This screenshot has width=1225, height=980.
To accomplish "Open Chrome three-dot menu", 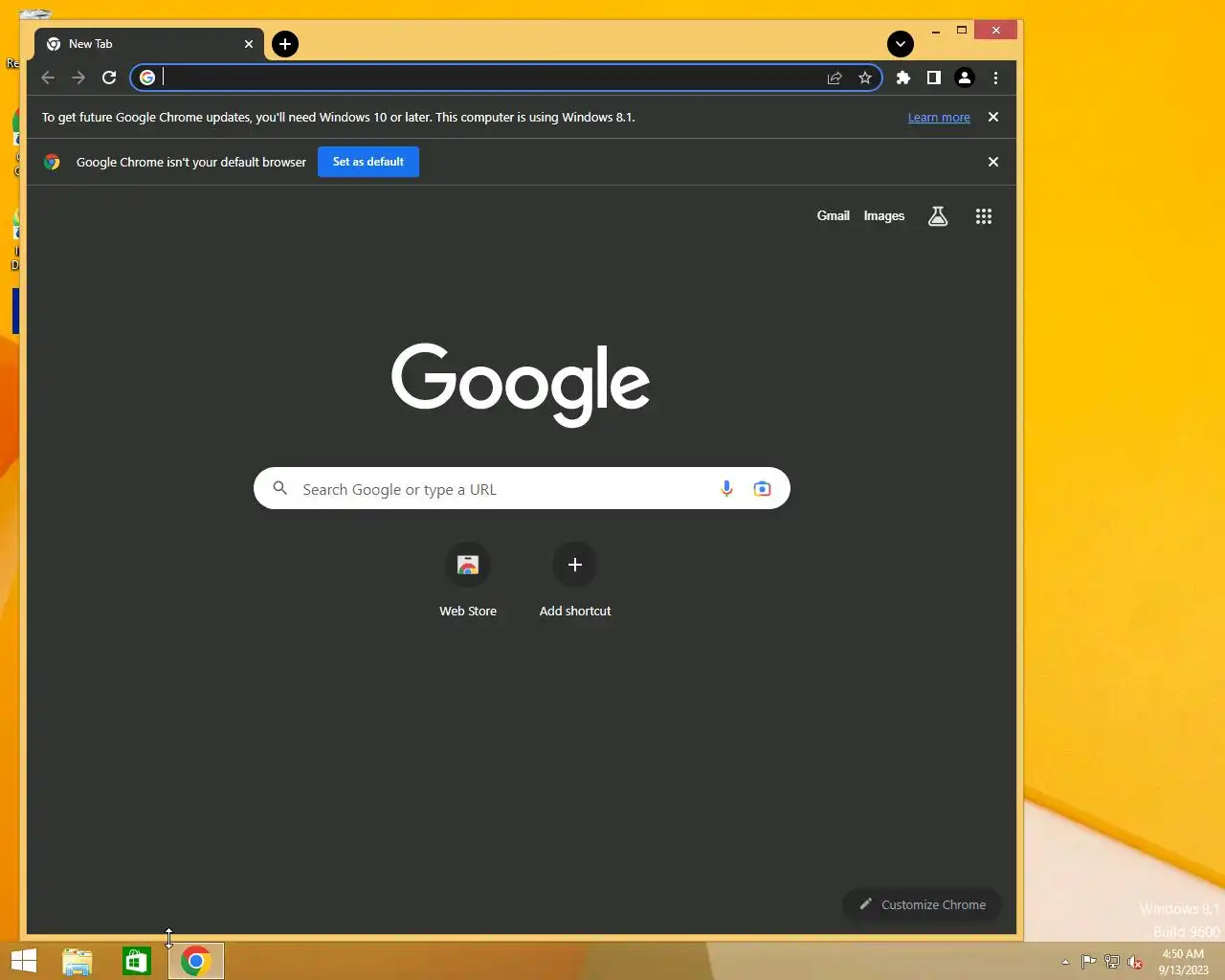I will pyautogui.click(x=995, y=78).
